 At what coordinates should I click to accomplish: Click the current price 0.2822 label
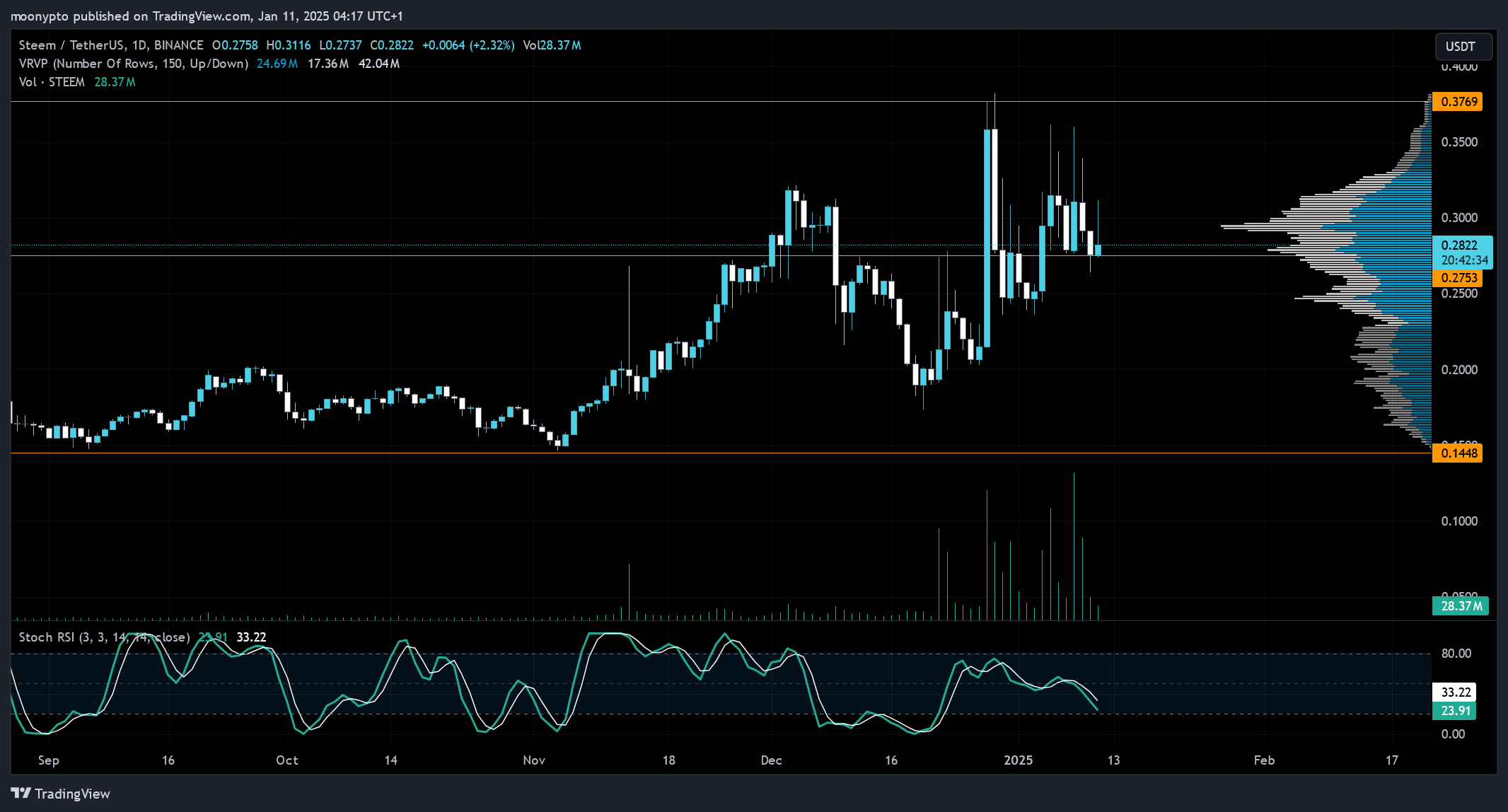(1460, 245)
